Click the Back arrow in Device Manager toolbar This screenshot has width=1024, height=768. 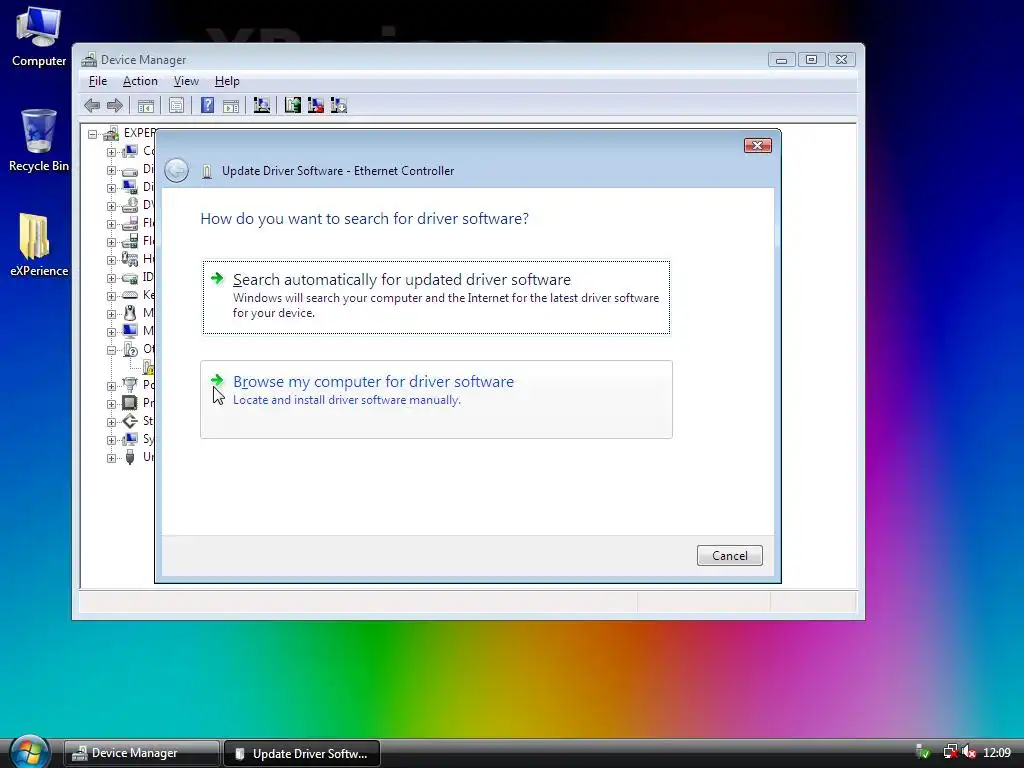[x=92, y=105]
